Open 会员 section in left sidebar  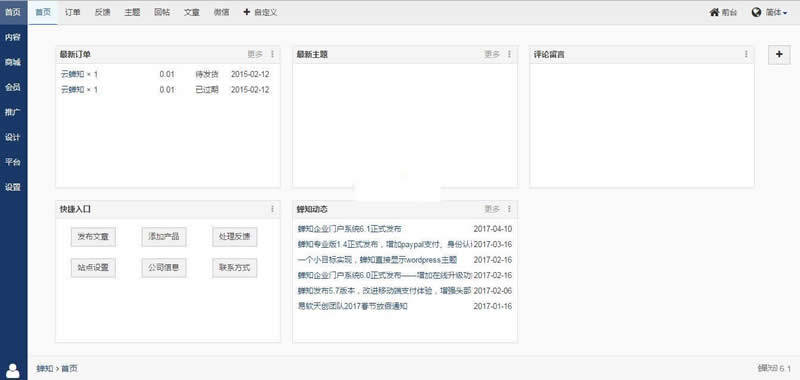tap(13, 87)
